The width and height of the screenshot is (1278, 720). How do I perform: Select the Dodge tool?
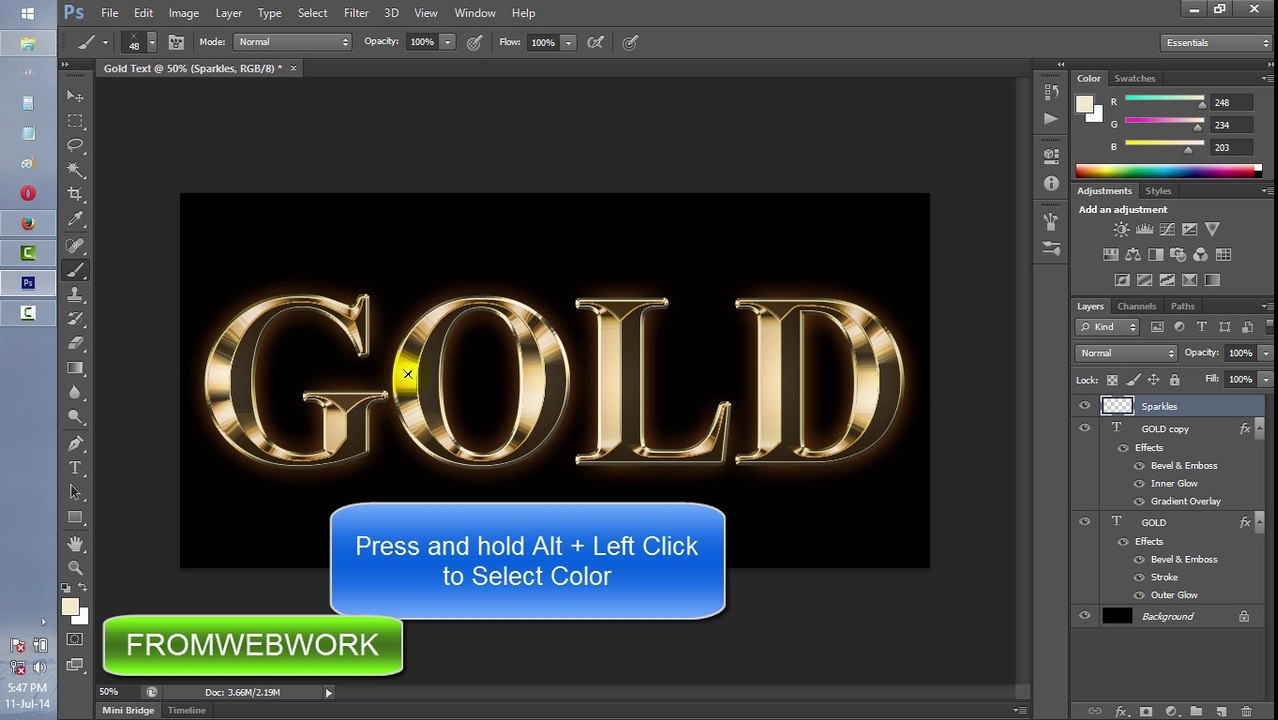pyautogui.click(x=75, y=417)
